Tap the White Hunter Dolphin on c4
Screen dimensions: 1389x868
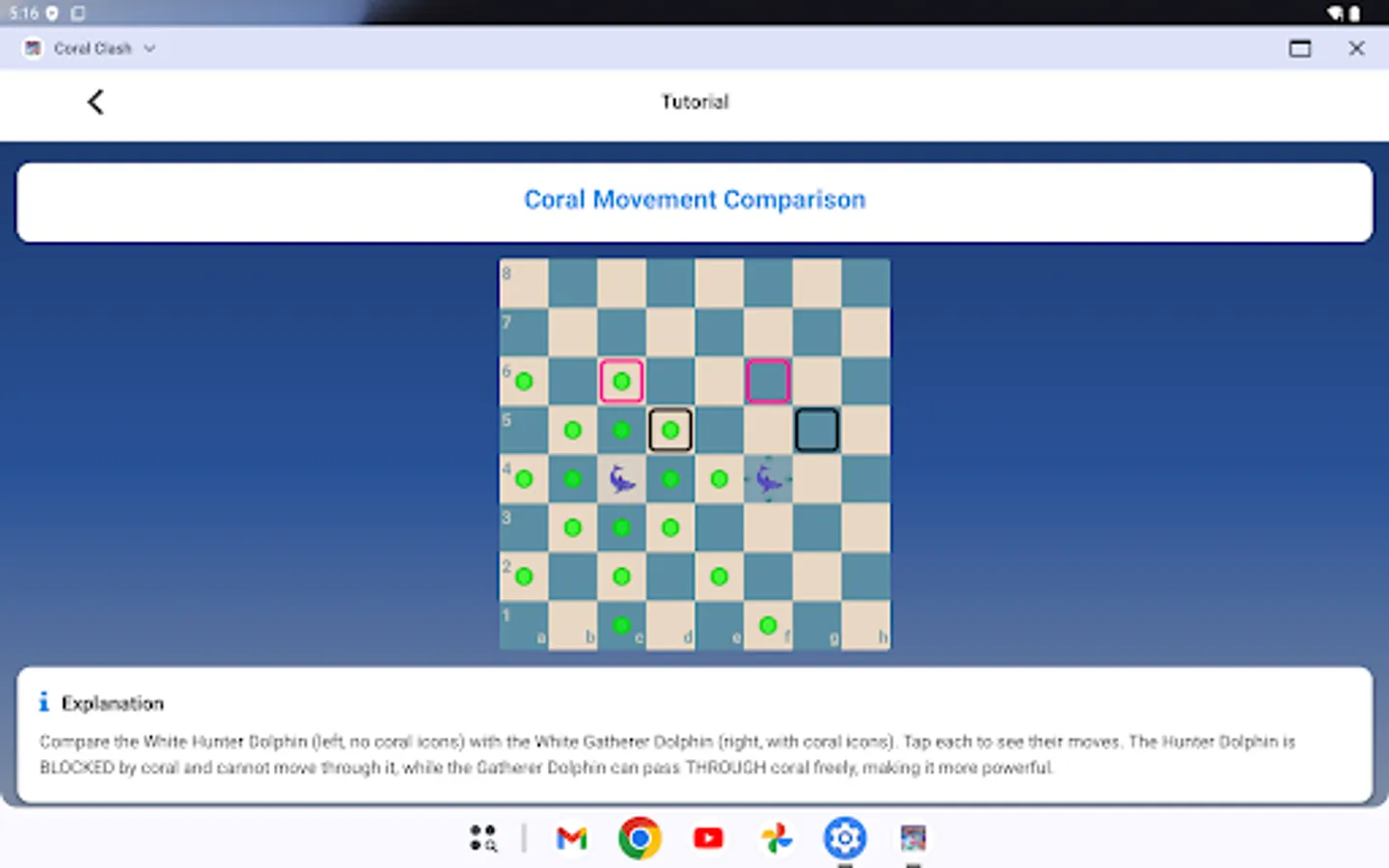[621, 477]
